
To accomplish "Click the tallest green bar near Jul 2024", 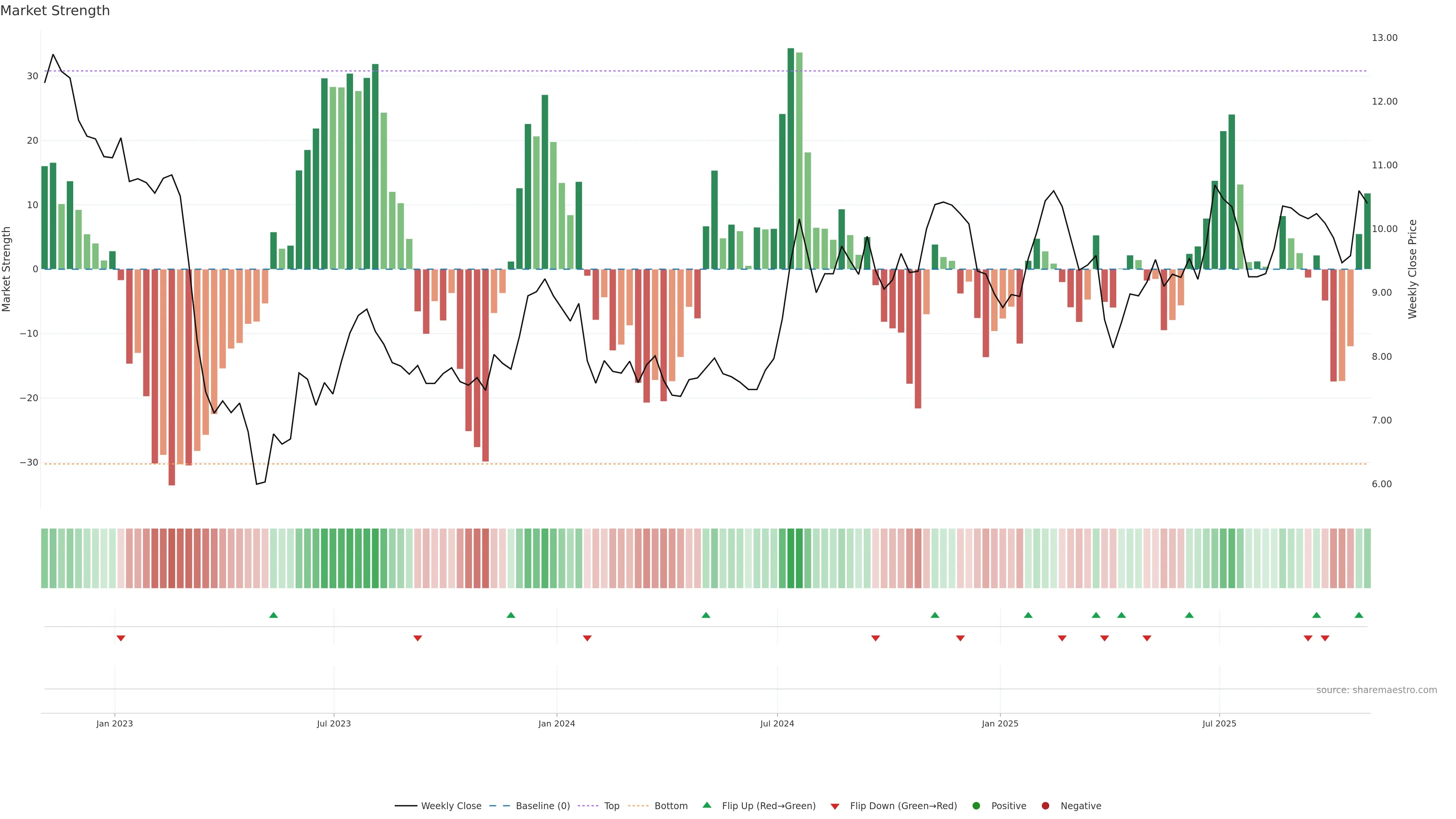I will 791,158.
